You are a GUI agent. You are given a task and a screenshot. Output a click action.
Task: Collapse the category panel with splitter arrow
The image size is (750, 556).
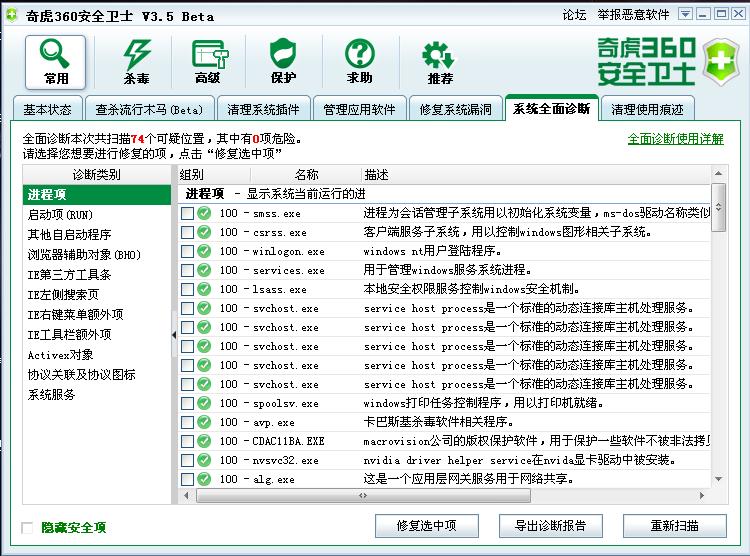174,335
